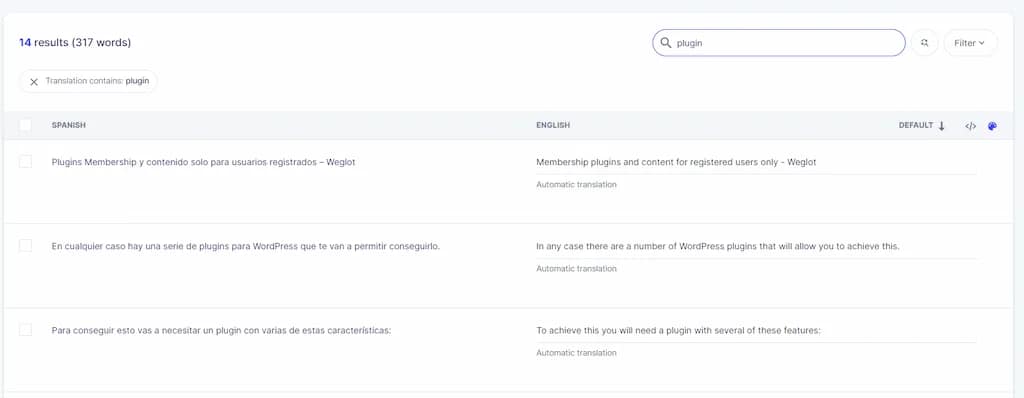Click the magnifier icon in the search box
This screenshot has width=1024, height=398.
pos(665,43)
